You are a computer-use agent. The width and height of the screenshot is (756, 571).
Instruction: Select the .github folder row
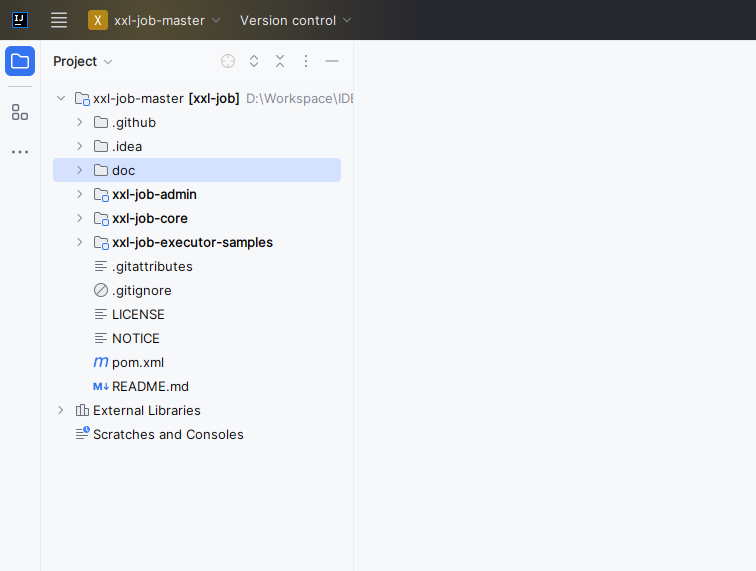197,122
